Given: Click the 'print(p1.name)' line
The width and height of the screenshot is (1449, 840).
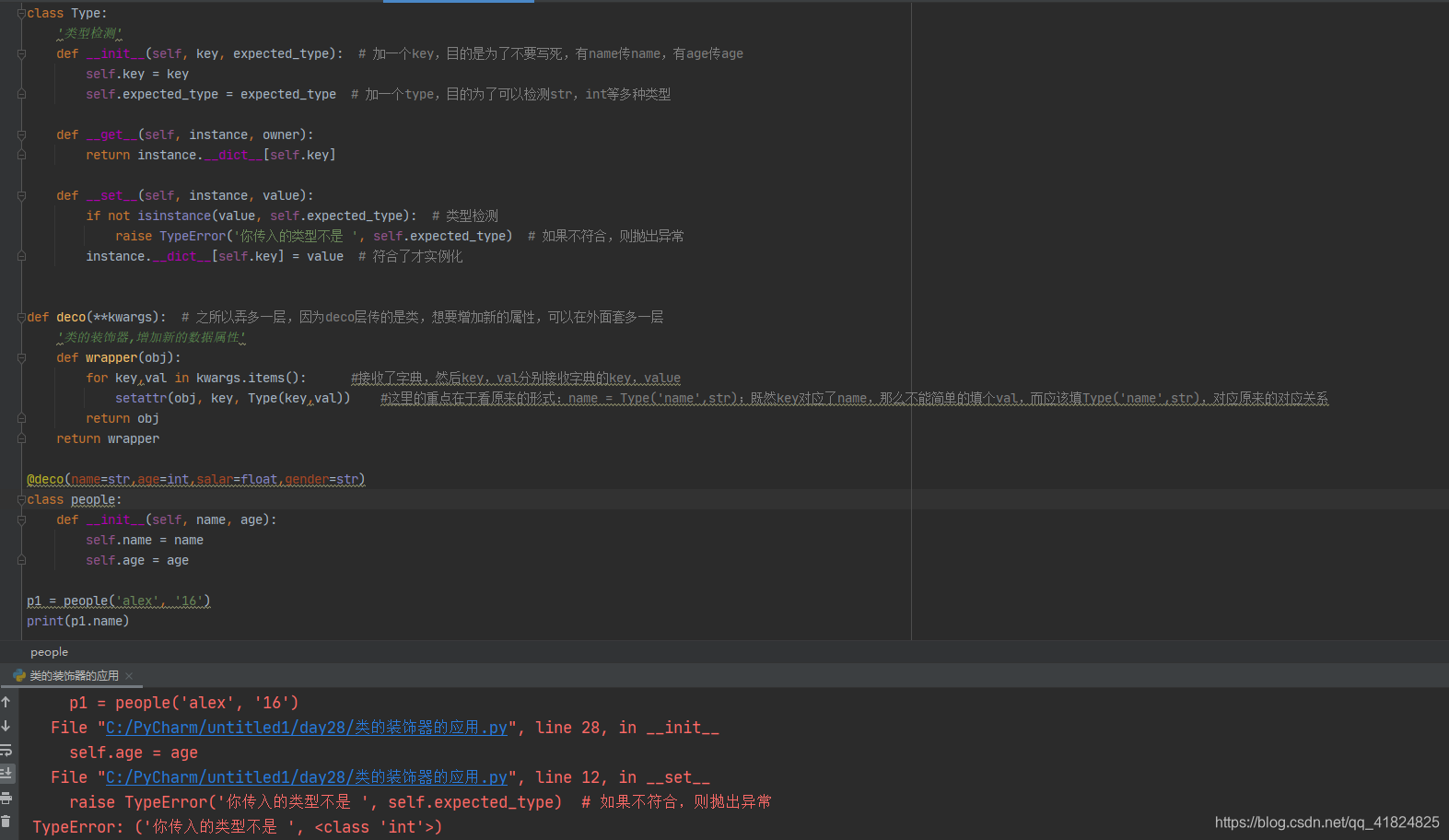Looking at the screenshot, I should click(x=78, y=621).
